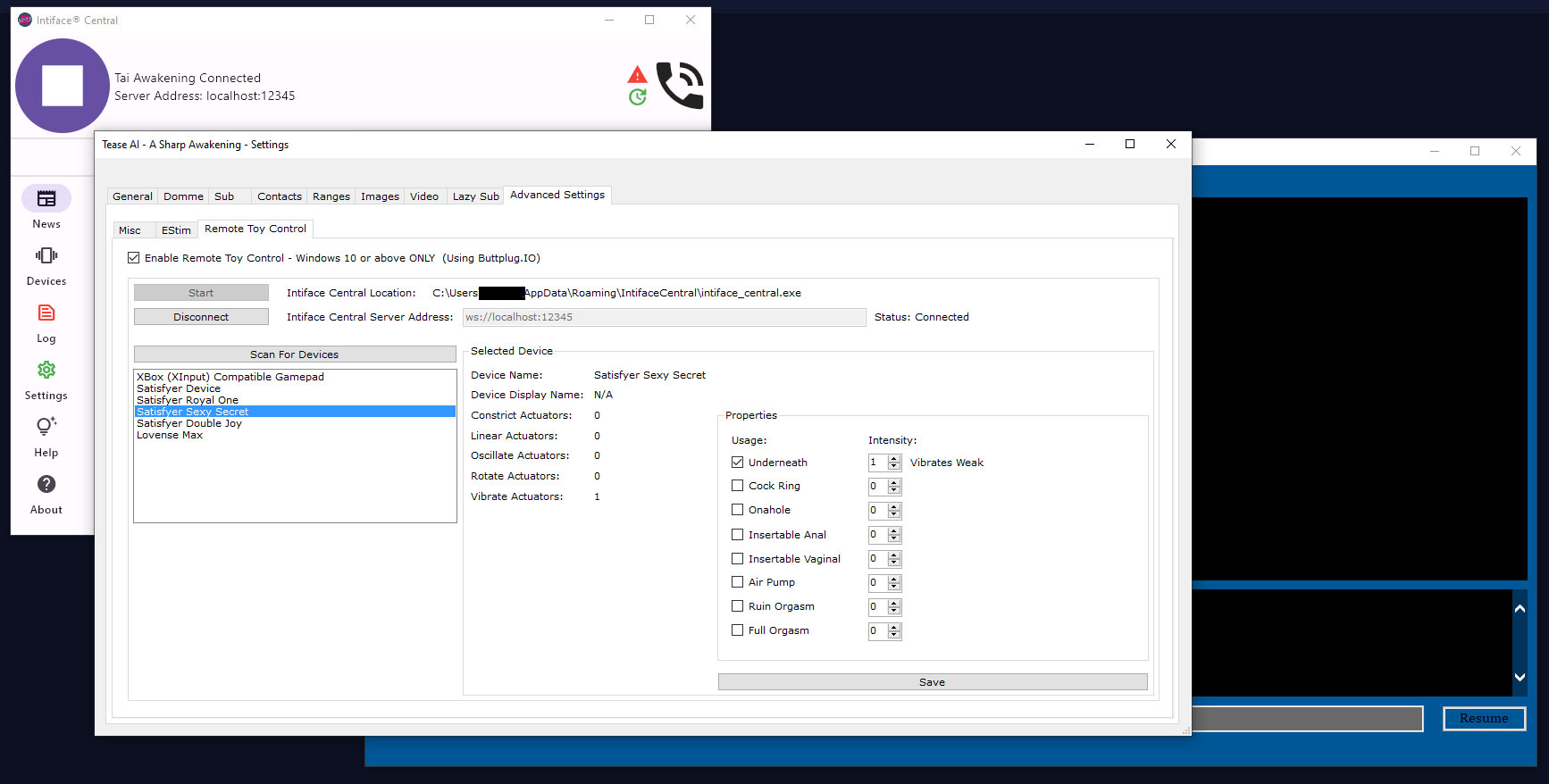
Task: Minimize the Intiface Central window
Action: [x=609, y=20]
